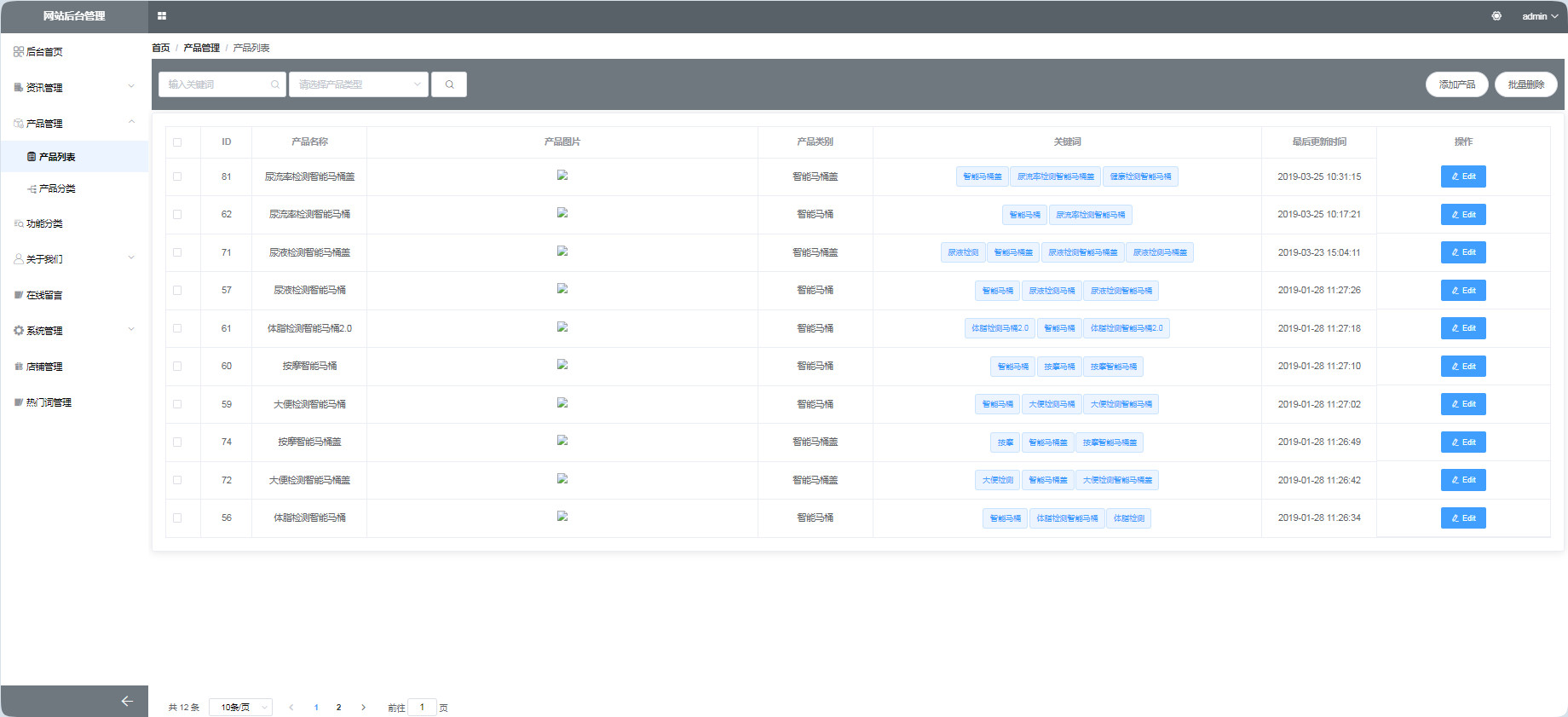The height and width of the screenshot is (717, 1568).
Task: Go to next page using right arrow
Action: (x=363, y=708)
